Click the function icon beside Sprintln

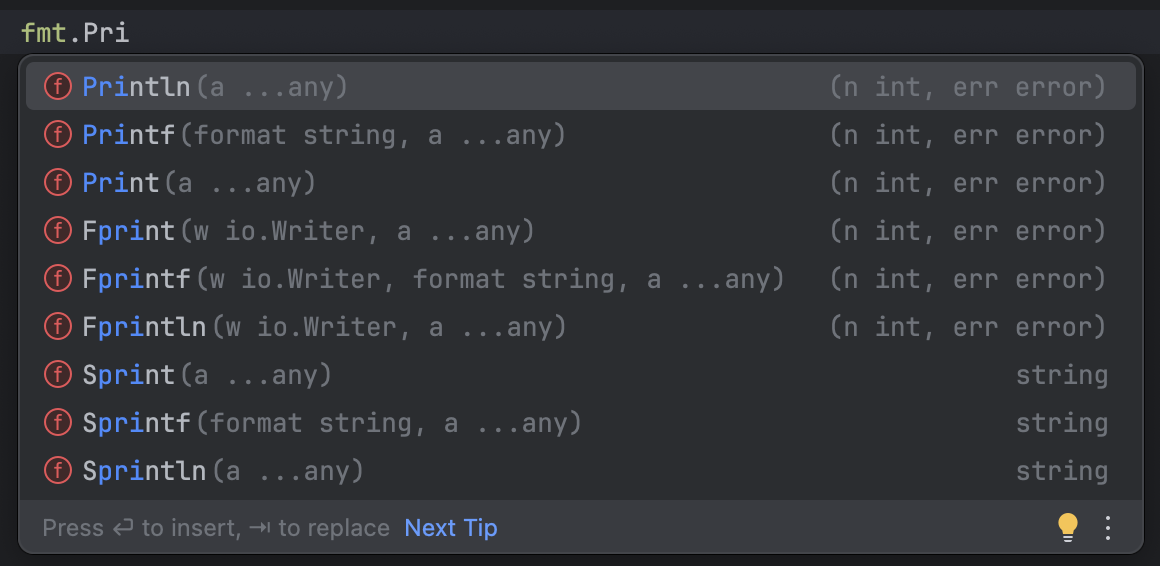pos(58,471)
